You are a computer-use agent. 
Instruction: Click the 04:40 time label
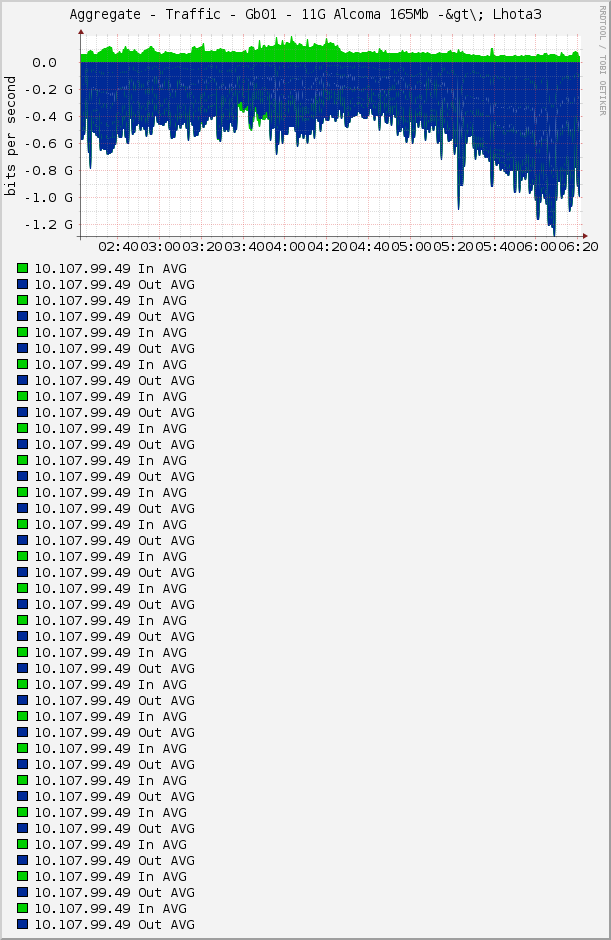click(x=369, y=247)
